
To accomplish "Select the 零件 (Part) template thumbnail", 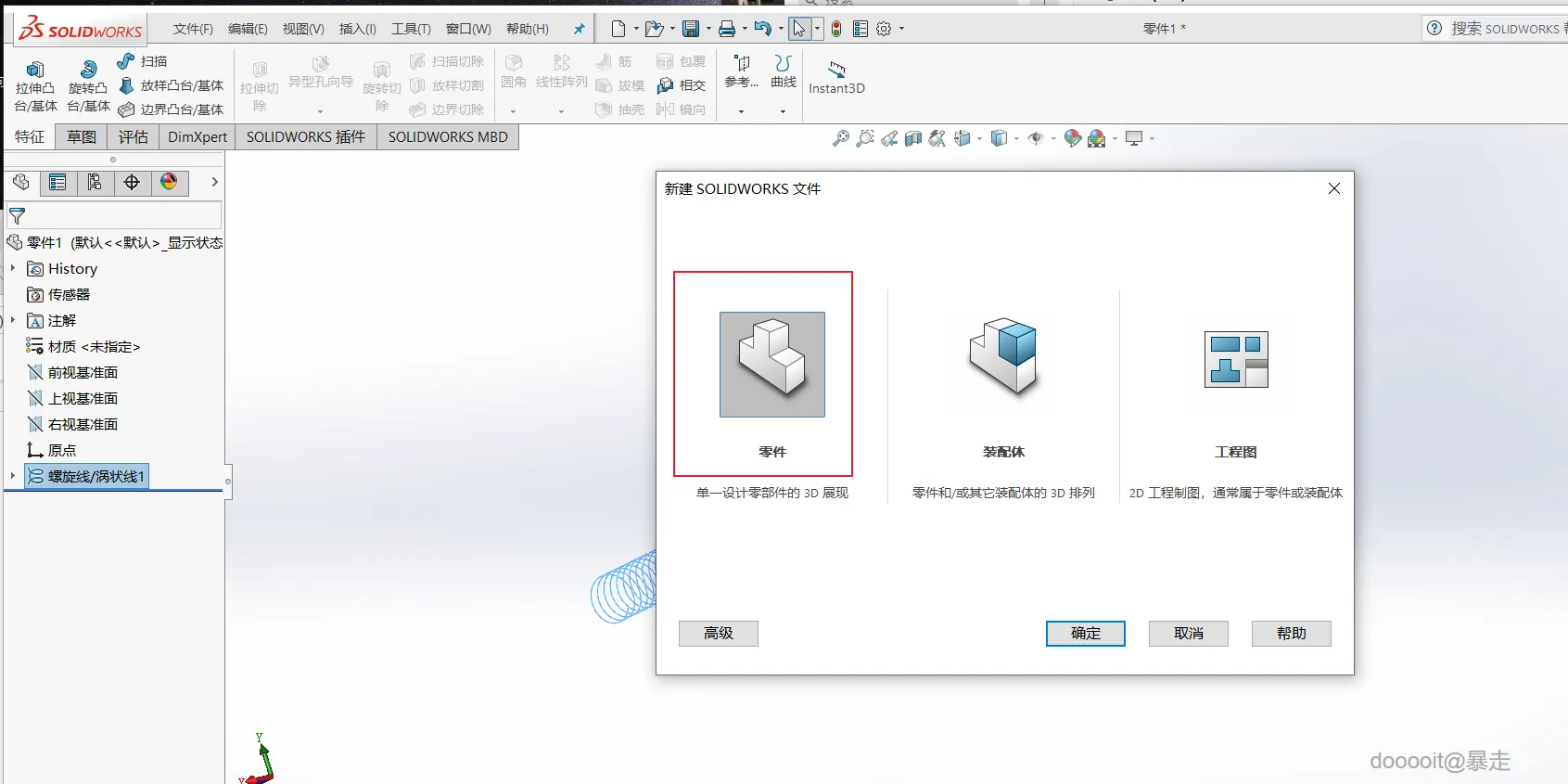I will click(x=772, y=365).
